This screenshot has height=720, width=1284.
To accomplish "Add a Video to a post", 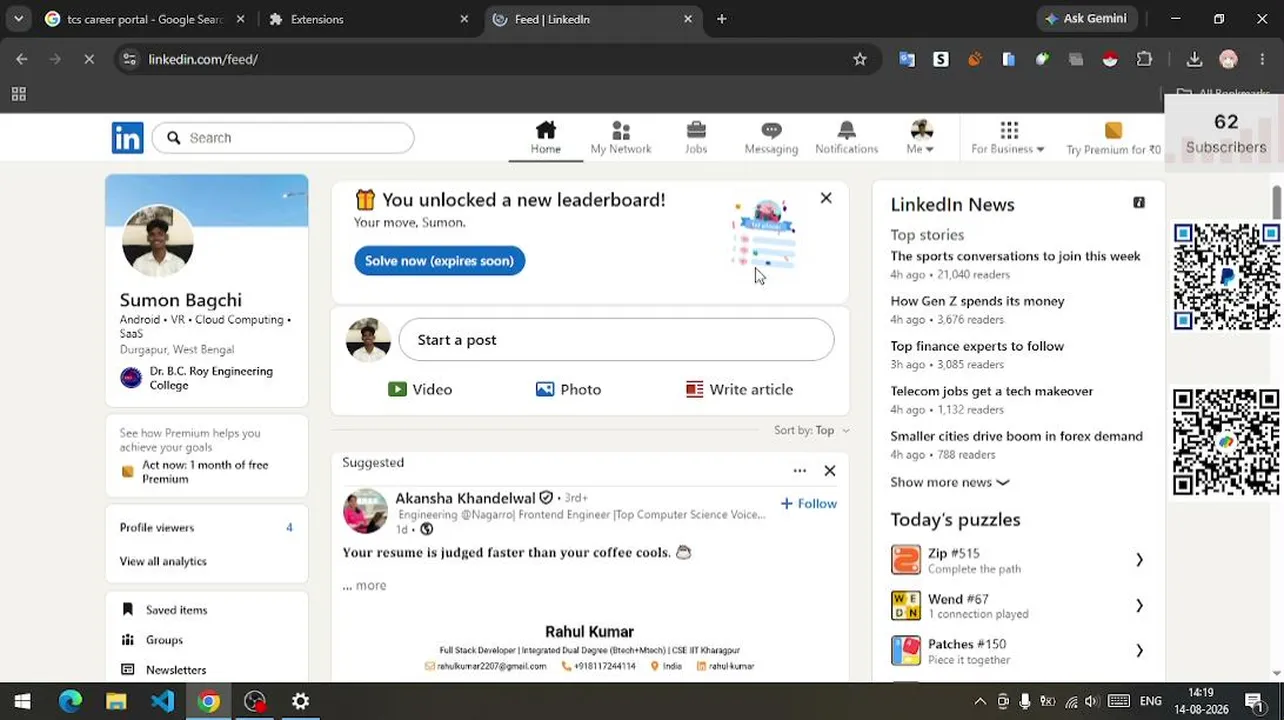I will tap(420, 389).
